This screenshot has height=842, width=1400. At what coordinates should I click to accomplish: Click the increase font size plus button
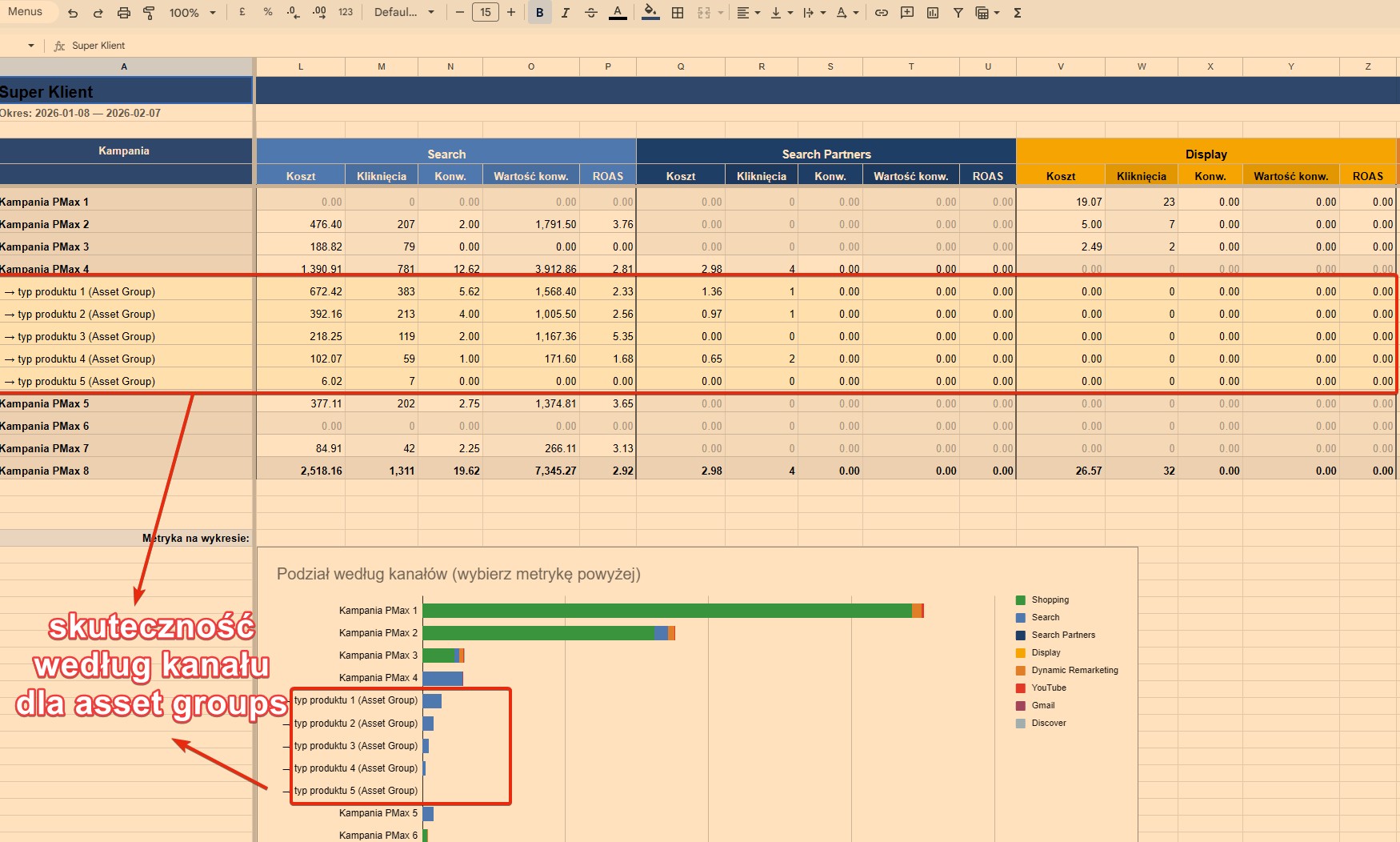coord(511,13)
